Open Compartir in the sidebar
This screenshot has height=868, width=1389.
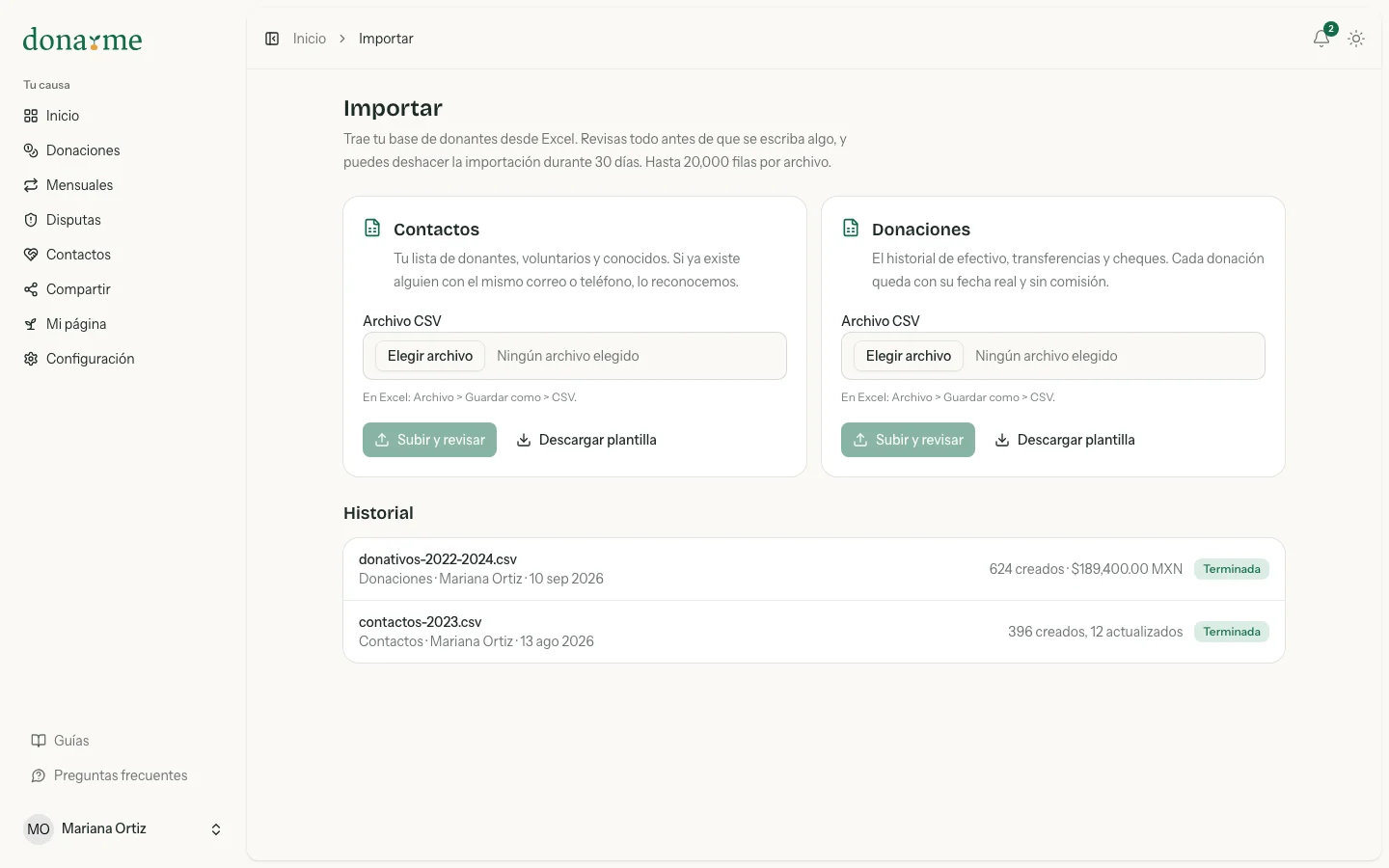123,289
